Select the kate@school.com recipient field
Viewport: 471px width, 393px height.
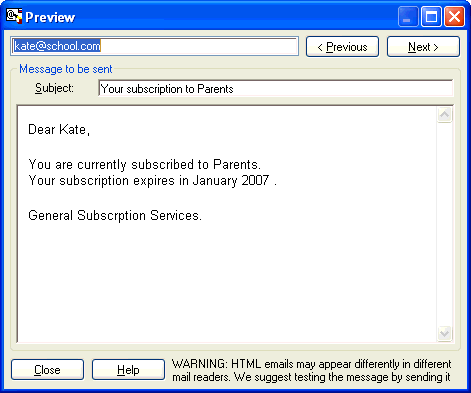154,46
